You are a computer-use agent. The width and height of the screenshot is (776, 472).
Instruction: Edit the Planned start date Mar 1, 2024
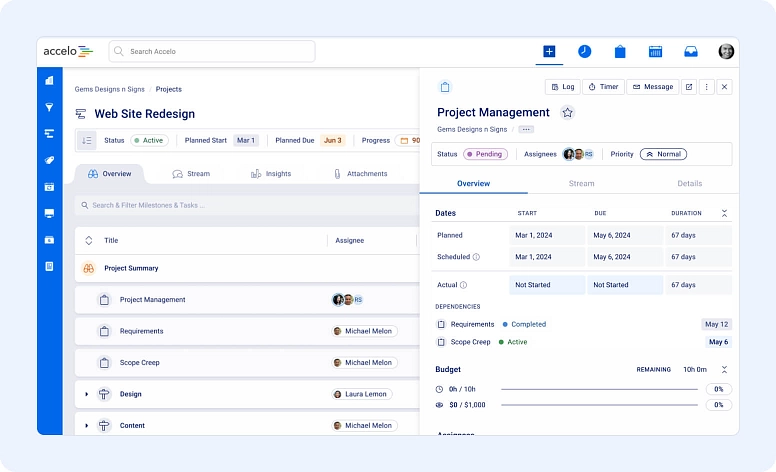(x=547, y=236)
